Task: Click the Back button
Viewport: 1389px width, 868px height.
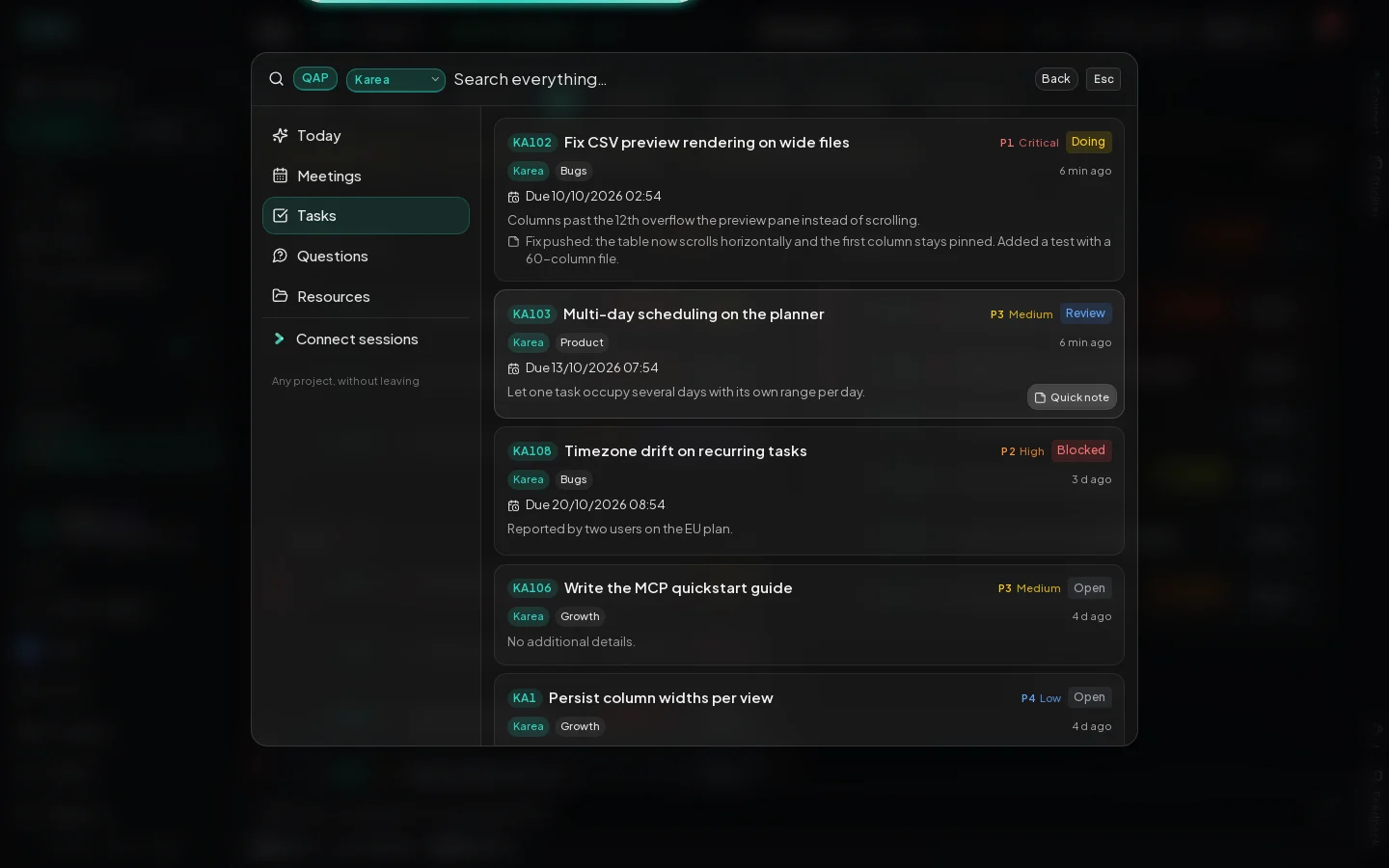Action: [x=1056, y=79]
